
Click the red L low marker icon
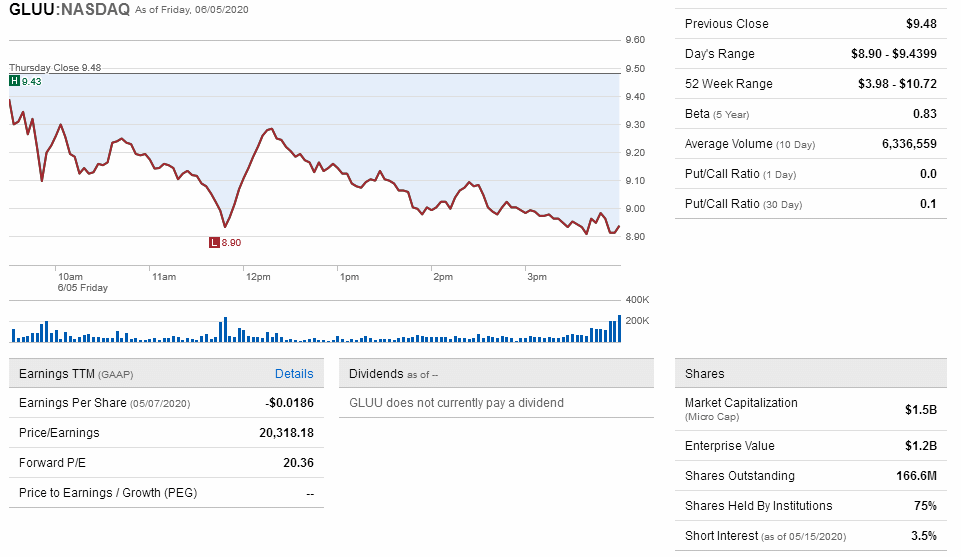coord(214,243)
